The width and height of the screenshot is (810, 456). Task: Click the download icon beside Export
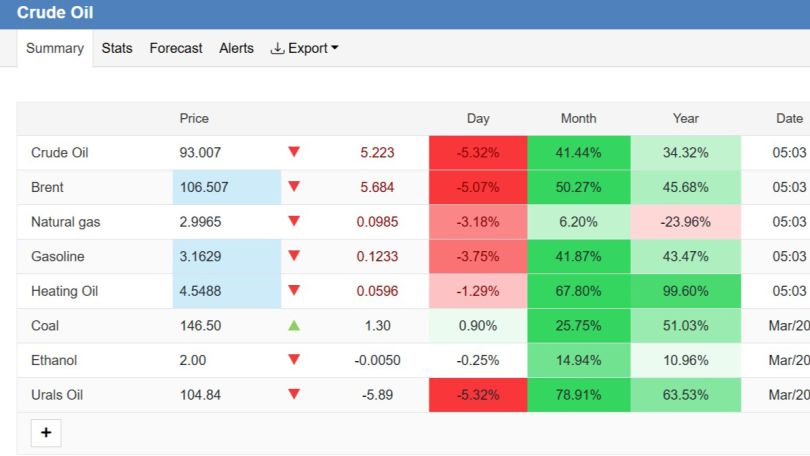point(277,48)
